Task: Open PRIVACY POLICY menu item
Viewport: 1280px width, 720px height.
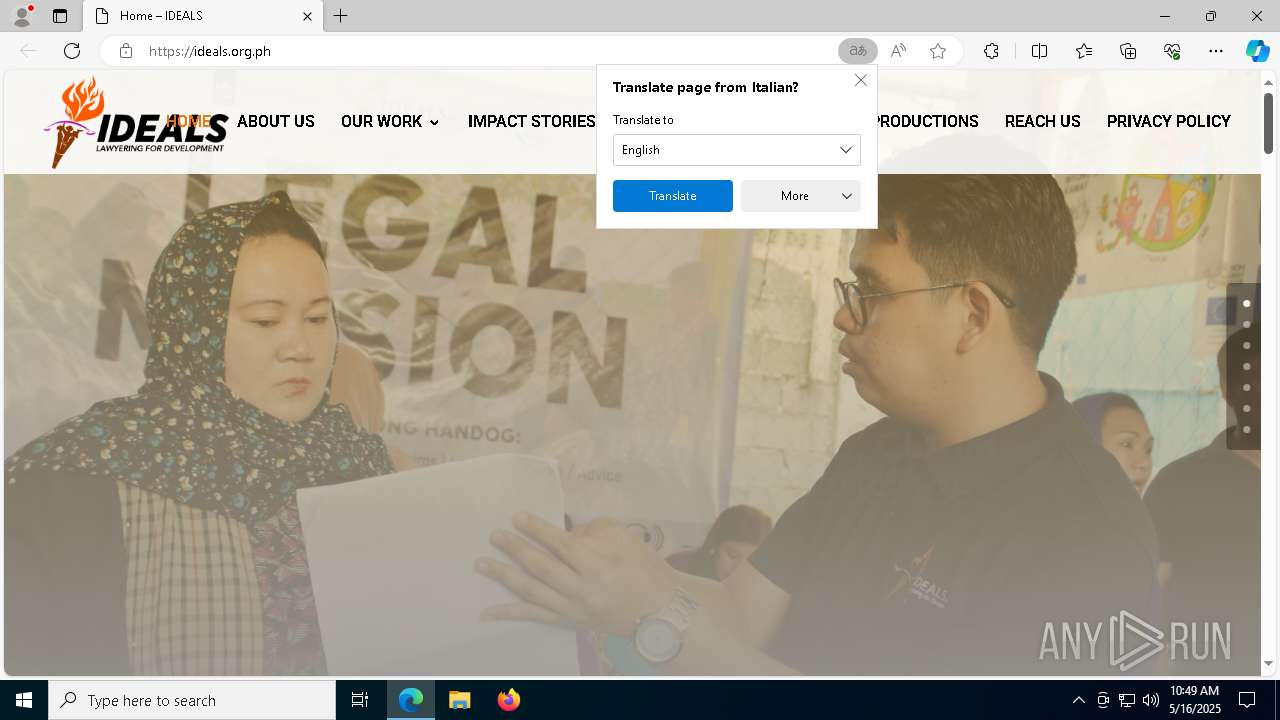Action: tap(1169, 121)
